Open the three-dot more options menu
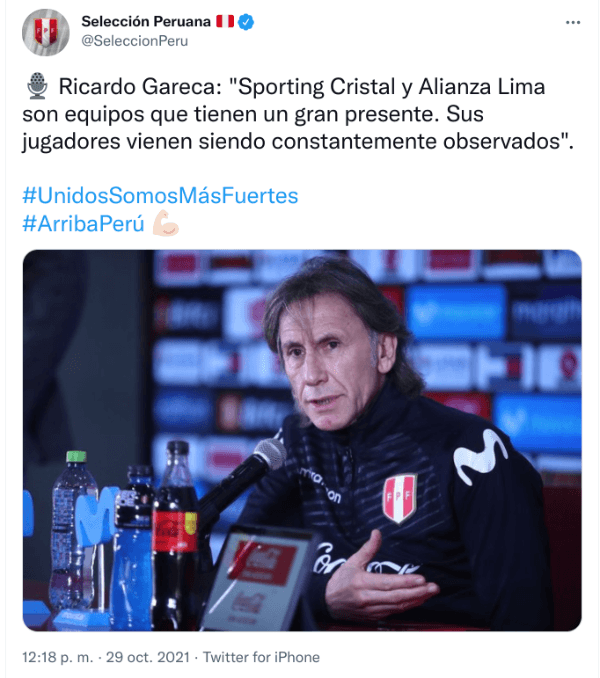This screenshot has width=600, height=678. click(573, 22)
